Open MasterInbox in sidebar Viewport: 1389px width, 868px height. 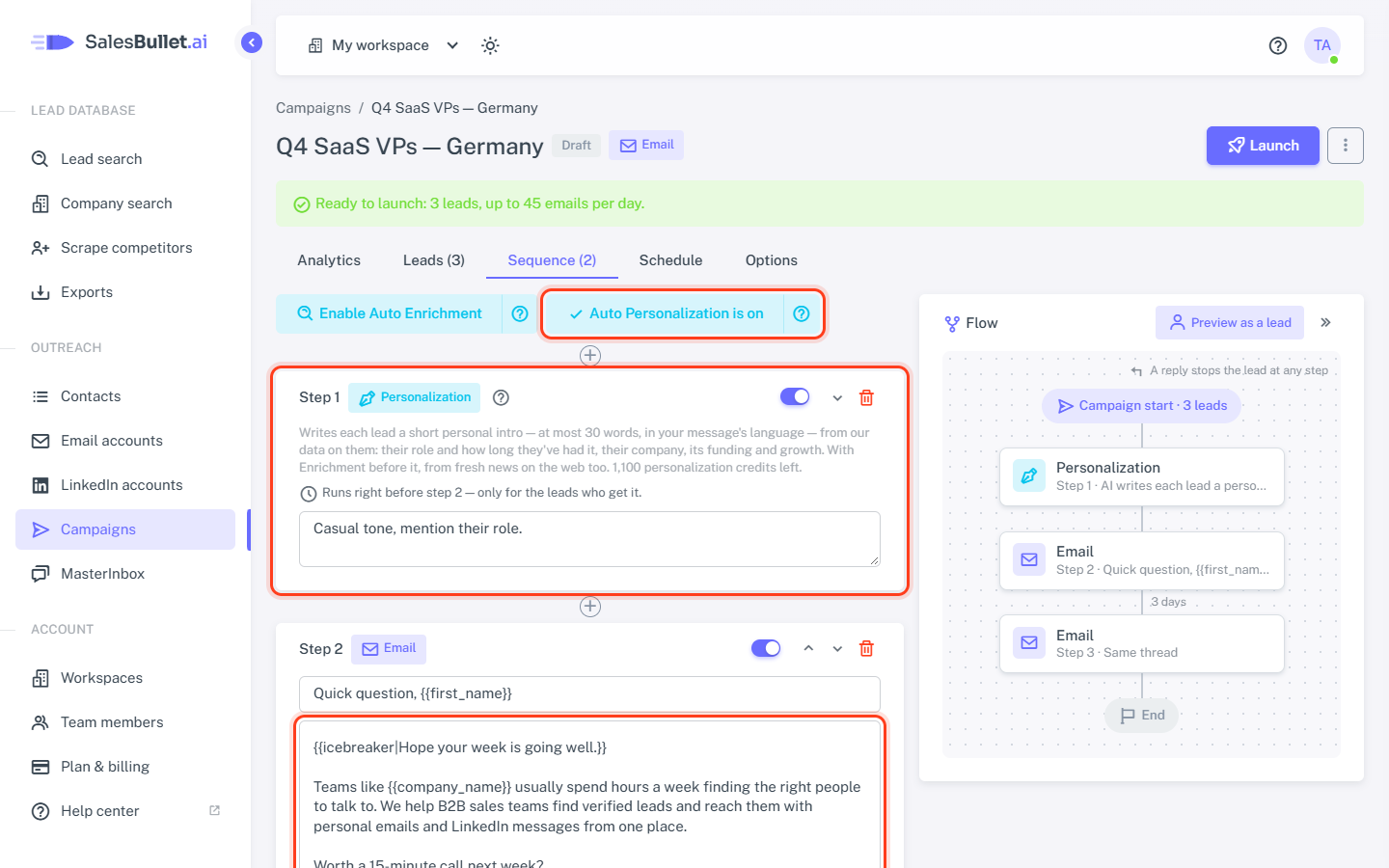click(x=125, y=574)
